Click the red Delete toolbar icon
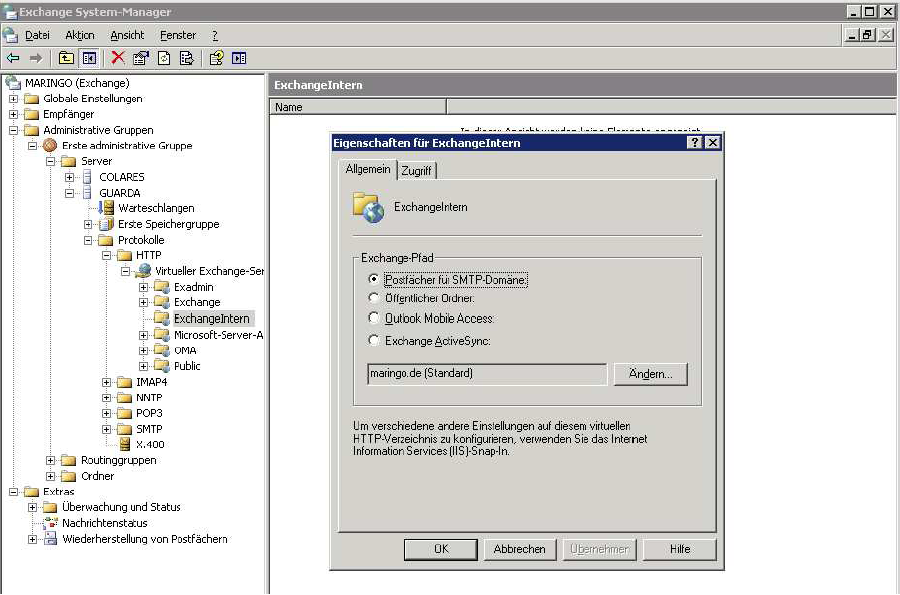The width and height of the screenshot is (900, 595). pyautogui.click(x=118, y=58)
